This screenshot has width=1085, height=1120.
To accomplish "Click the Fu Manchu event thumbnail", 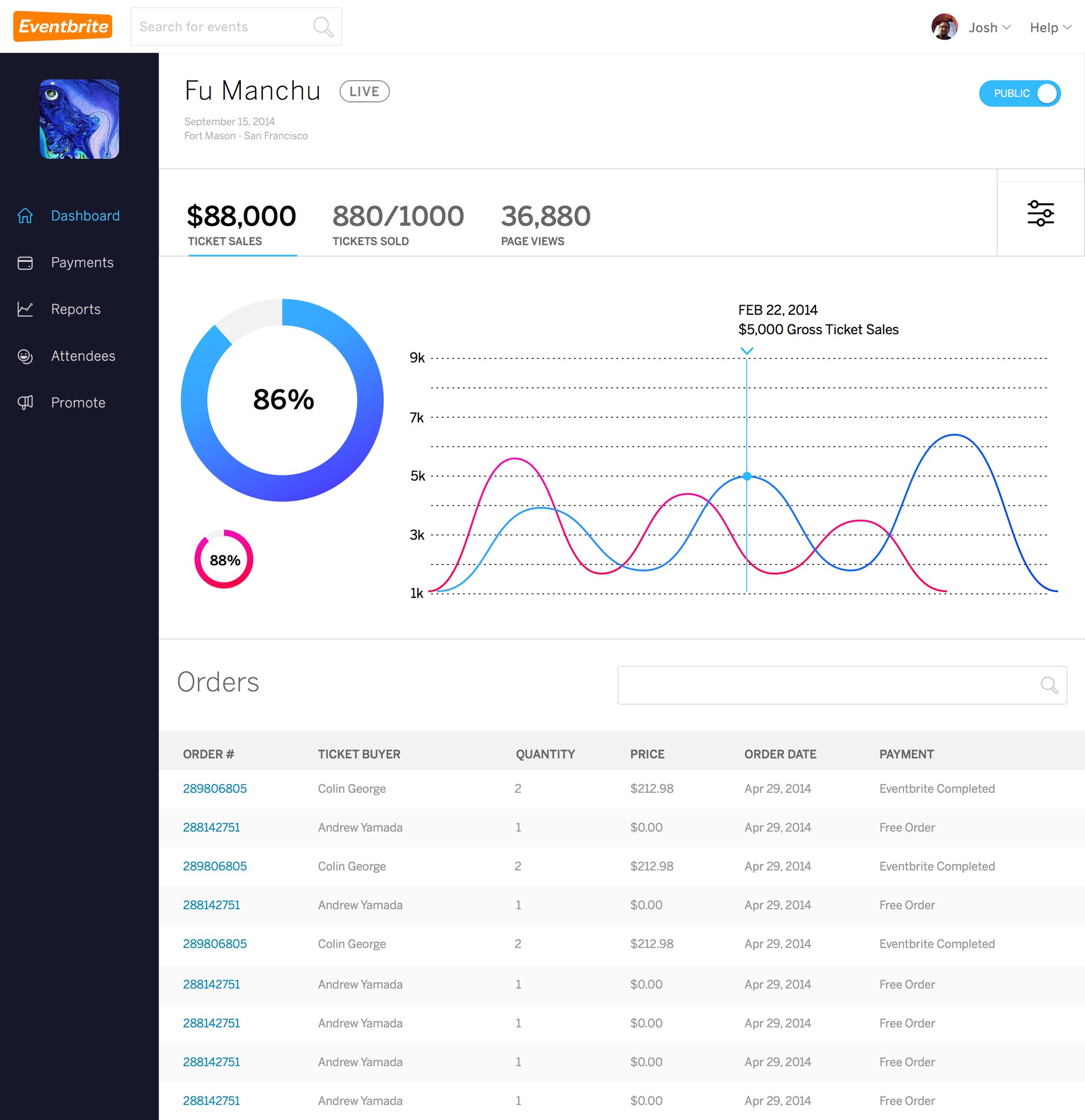I will tap(80, 119).
